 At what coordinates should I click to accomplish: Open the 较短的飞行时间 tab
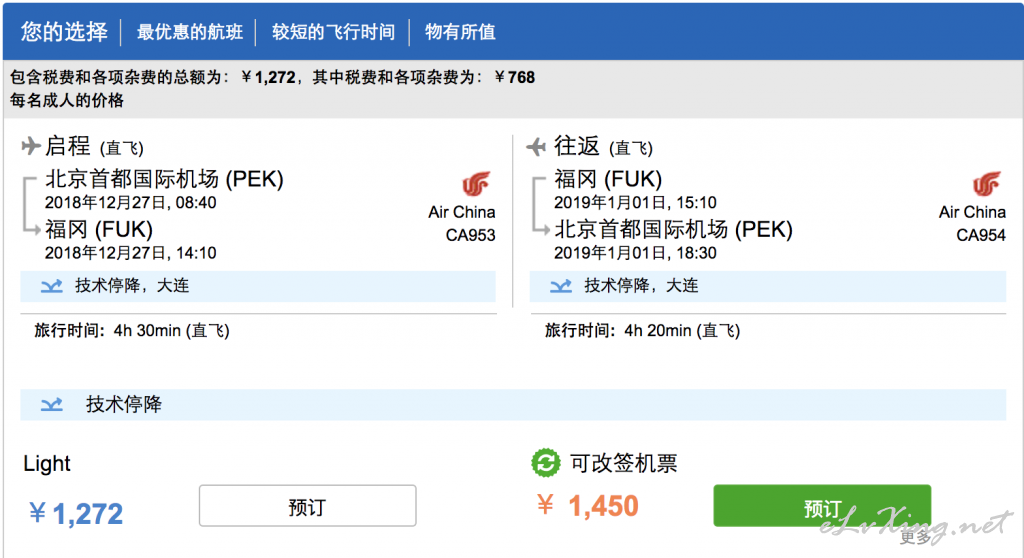333,32
